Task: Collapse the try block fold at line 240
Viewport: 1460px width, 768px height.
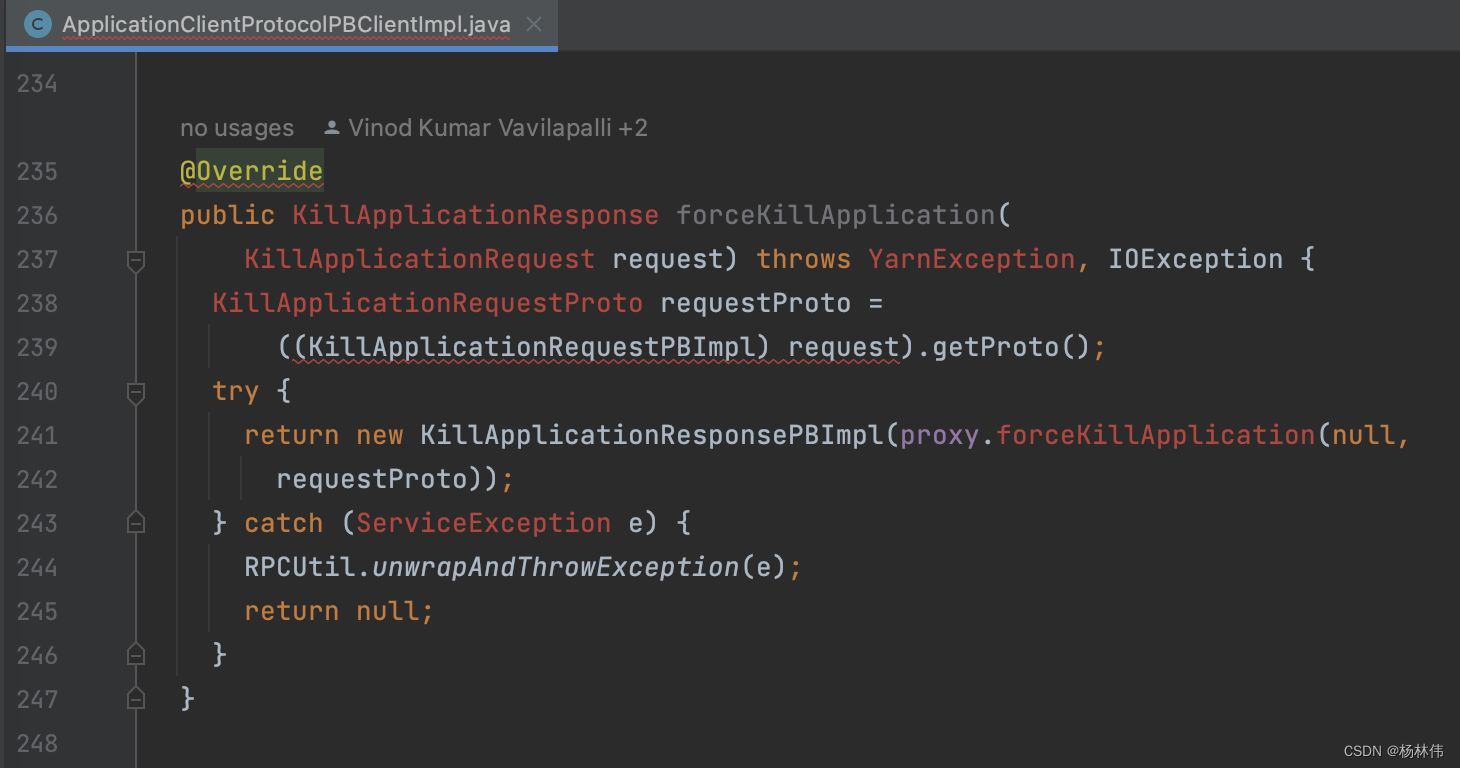Action: 136,392
